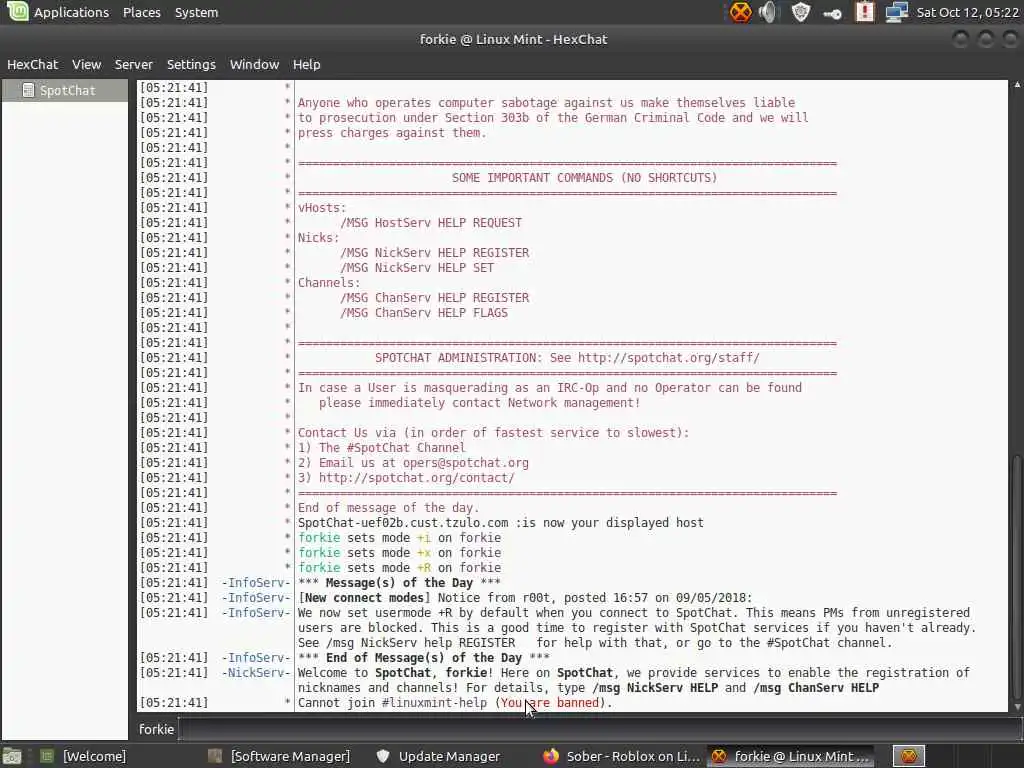Click the Firefox icon of Sober taskbar entry
This screenshot has width=1024, height=768.
[551, 756]
